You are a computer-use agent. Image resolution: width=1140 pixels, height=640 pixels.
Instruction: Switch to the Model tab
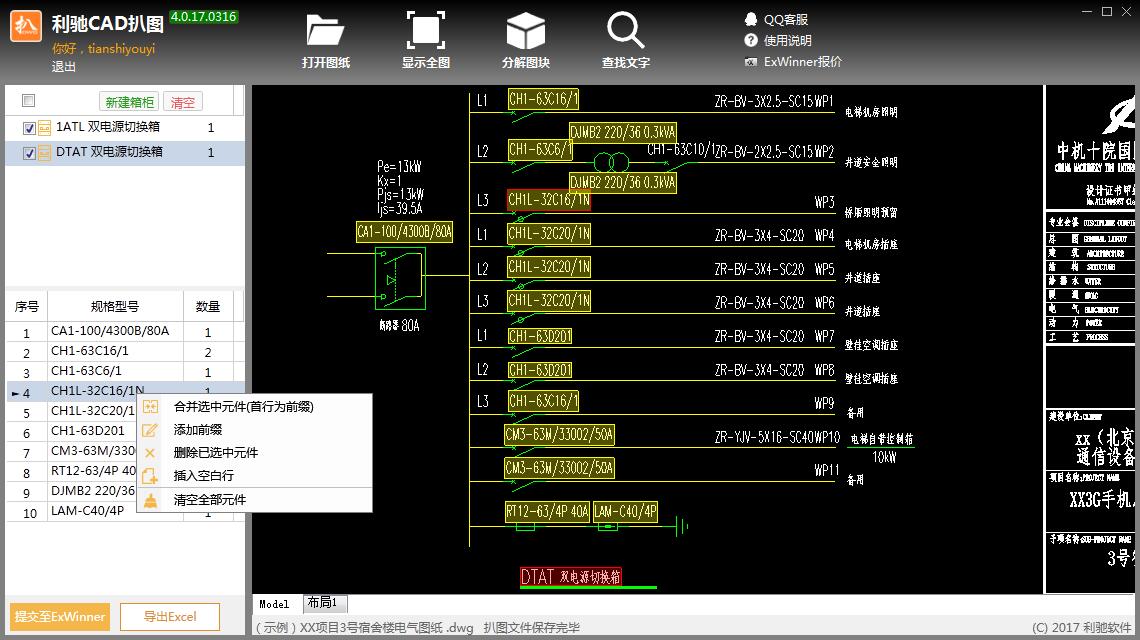[x=274, y=604]
